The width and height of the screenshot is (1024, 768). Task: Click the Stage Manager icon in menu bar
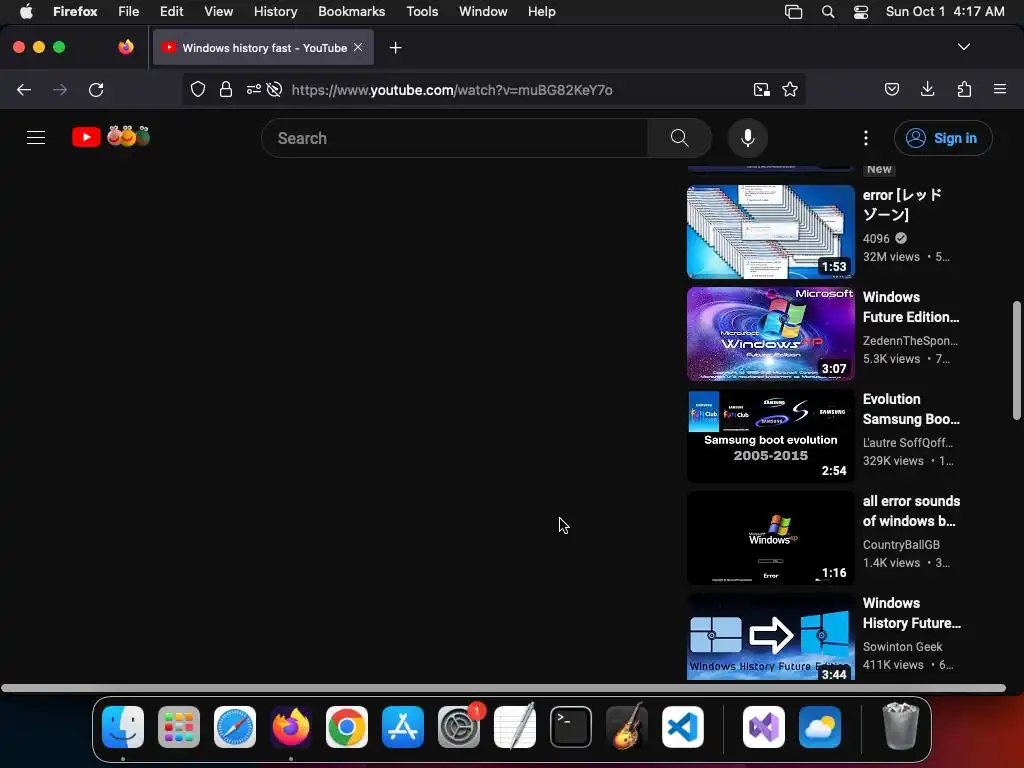tap(793, 11)
